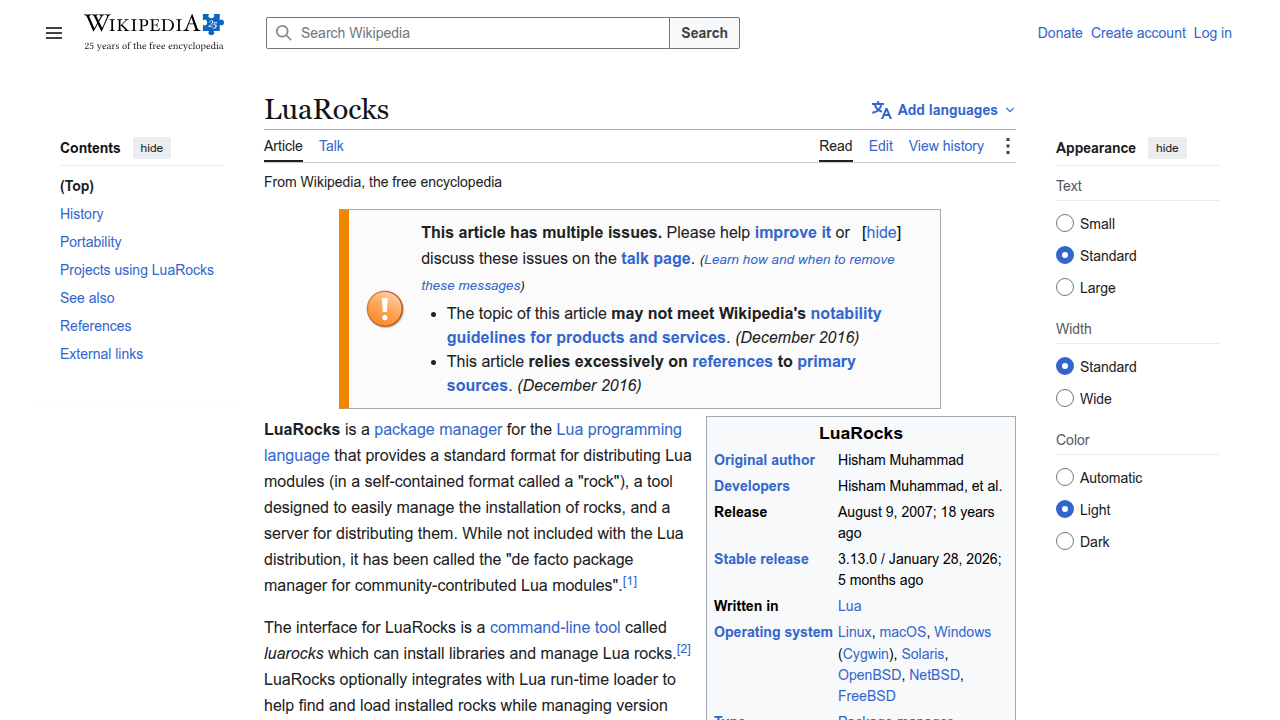The image size is (1280, 720).
Task: Open the talk page link in notice
Action: pyautogui.click(x=656, y=258)
